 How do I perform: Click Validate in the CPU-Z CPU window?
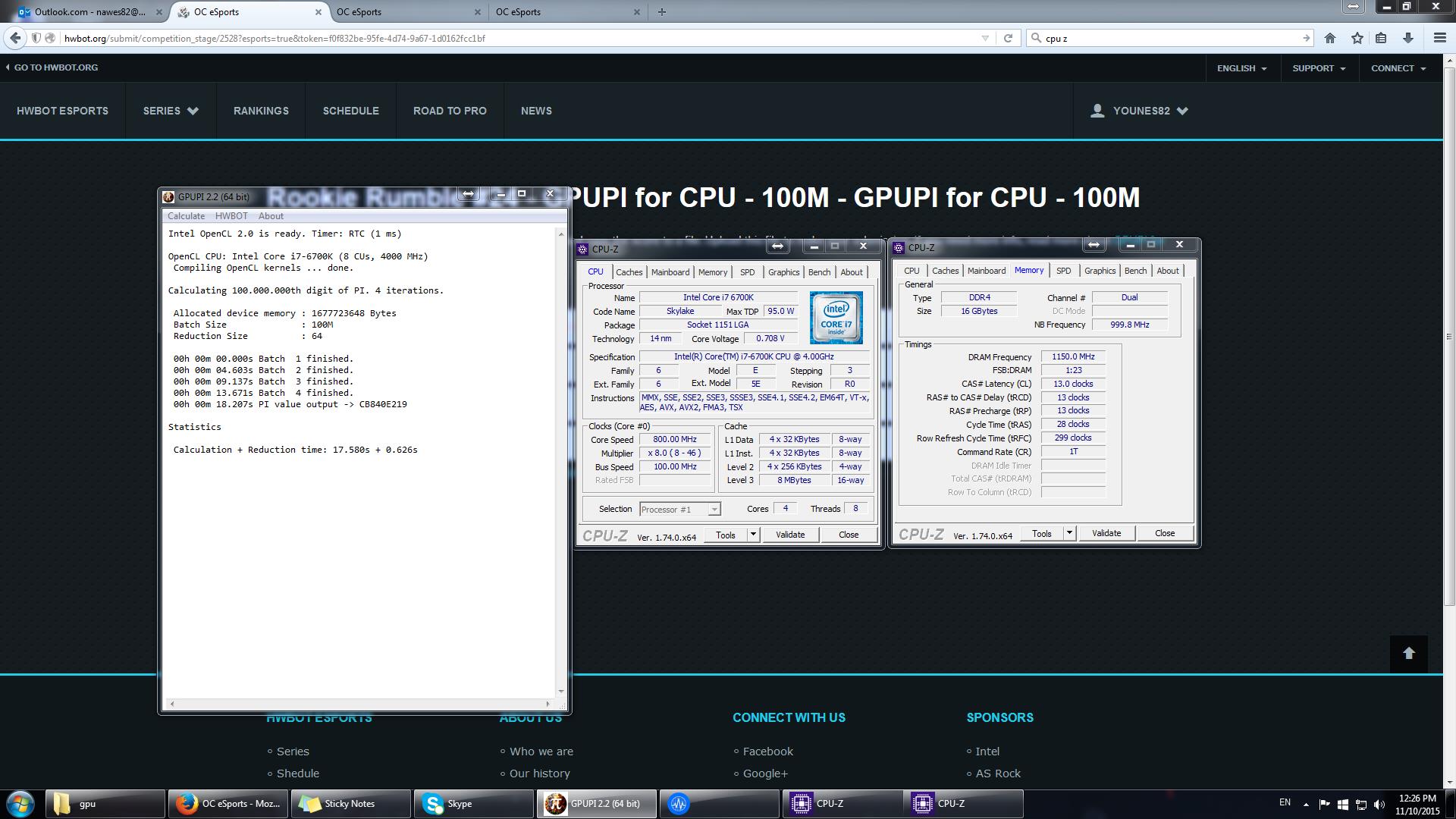tap(790, 535)
